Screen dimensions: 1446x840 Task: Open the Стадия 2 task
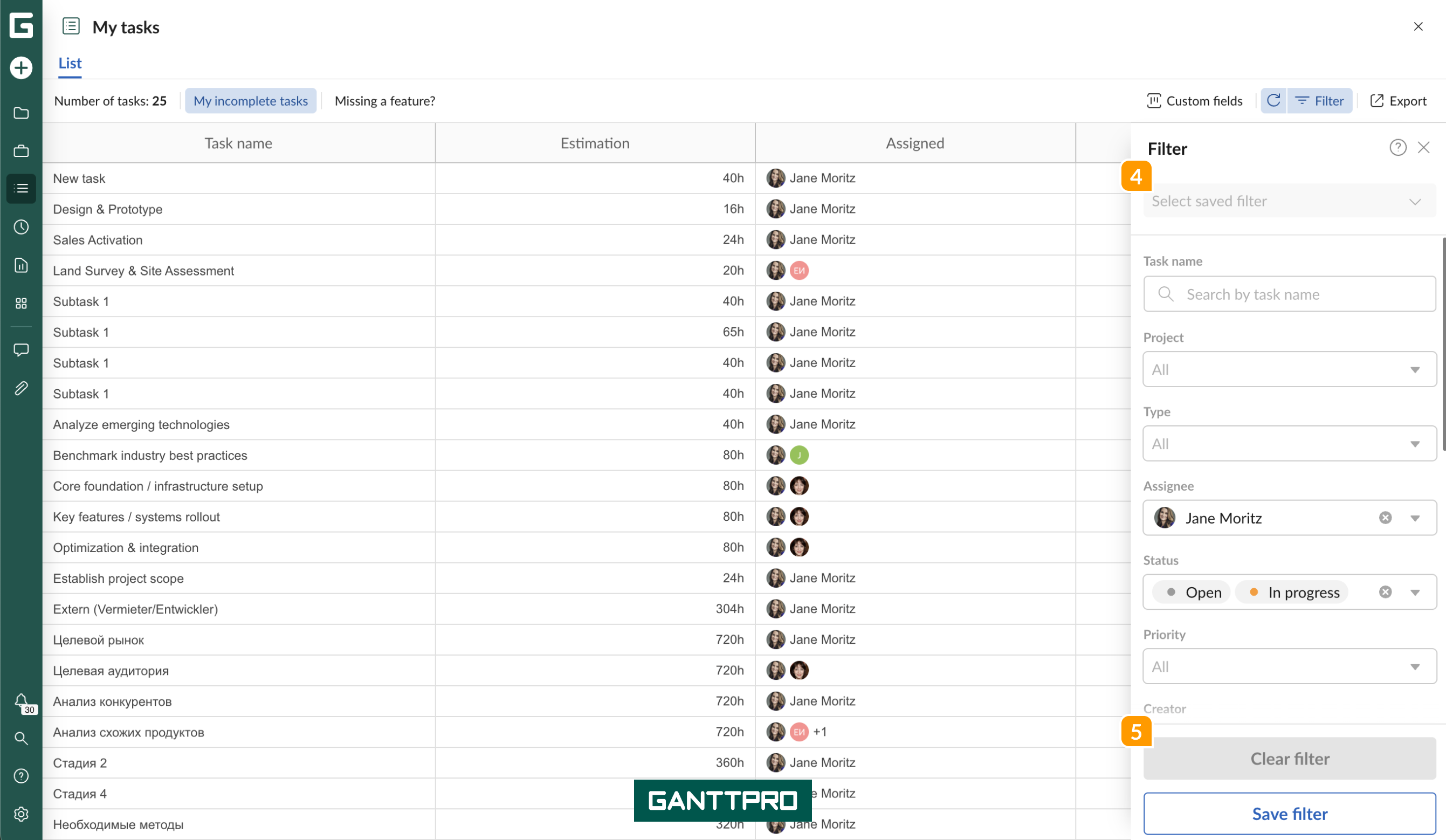[x=80, y=763]
